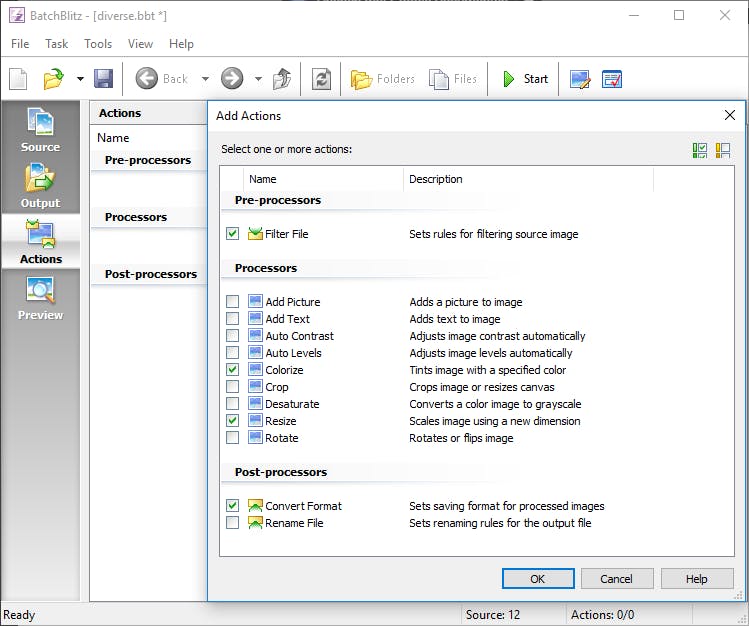
Task: Click the Add Picture action icon
Action: [x=256, y=301]
